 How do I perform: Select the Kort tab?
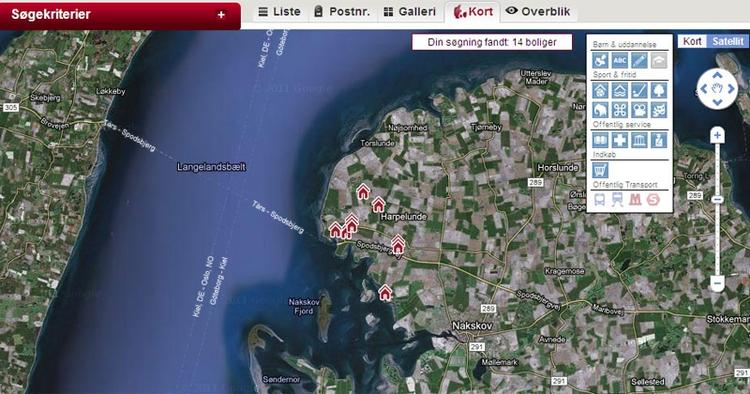[473, 11]
